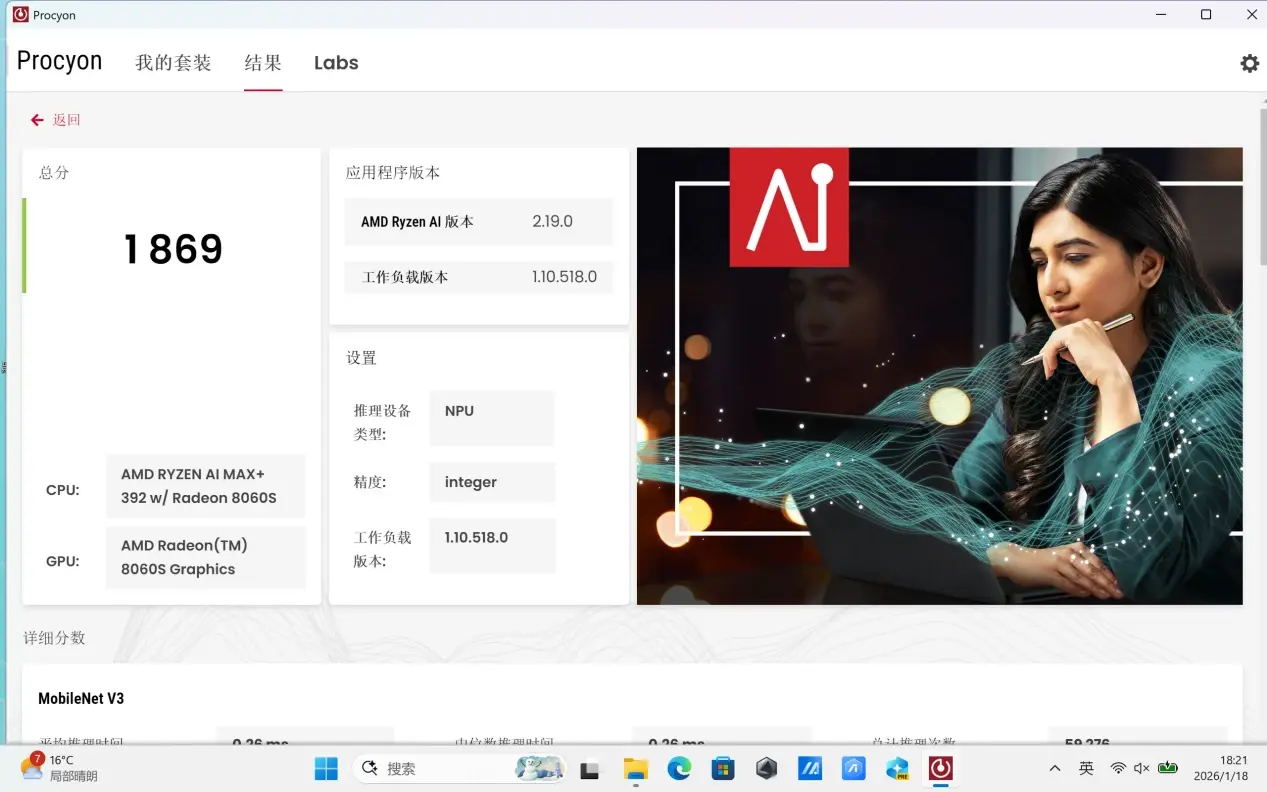Click the CPU name AMD RYZEN AI MAX+ 392
The width and height of the screenshot is (1267, 792).
[205, 486]
